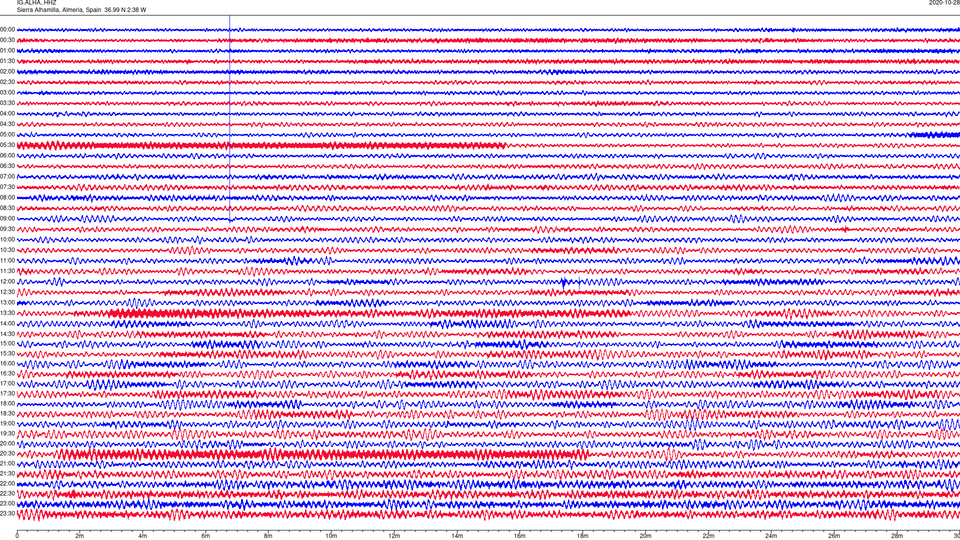The height and width of the screenshot is (540, 960).
Task: Pick the 08:30 time label
Action: point(7,208)
